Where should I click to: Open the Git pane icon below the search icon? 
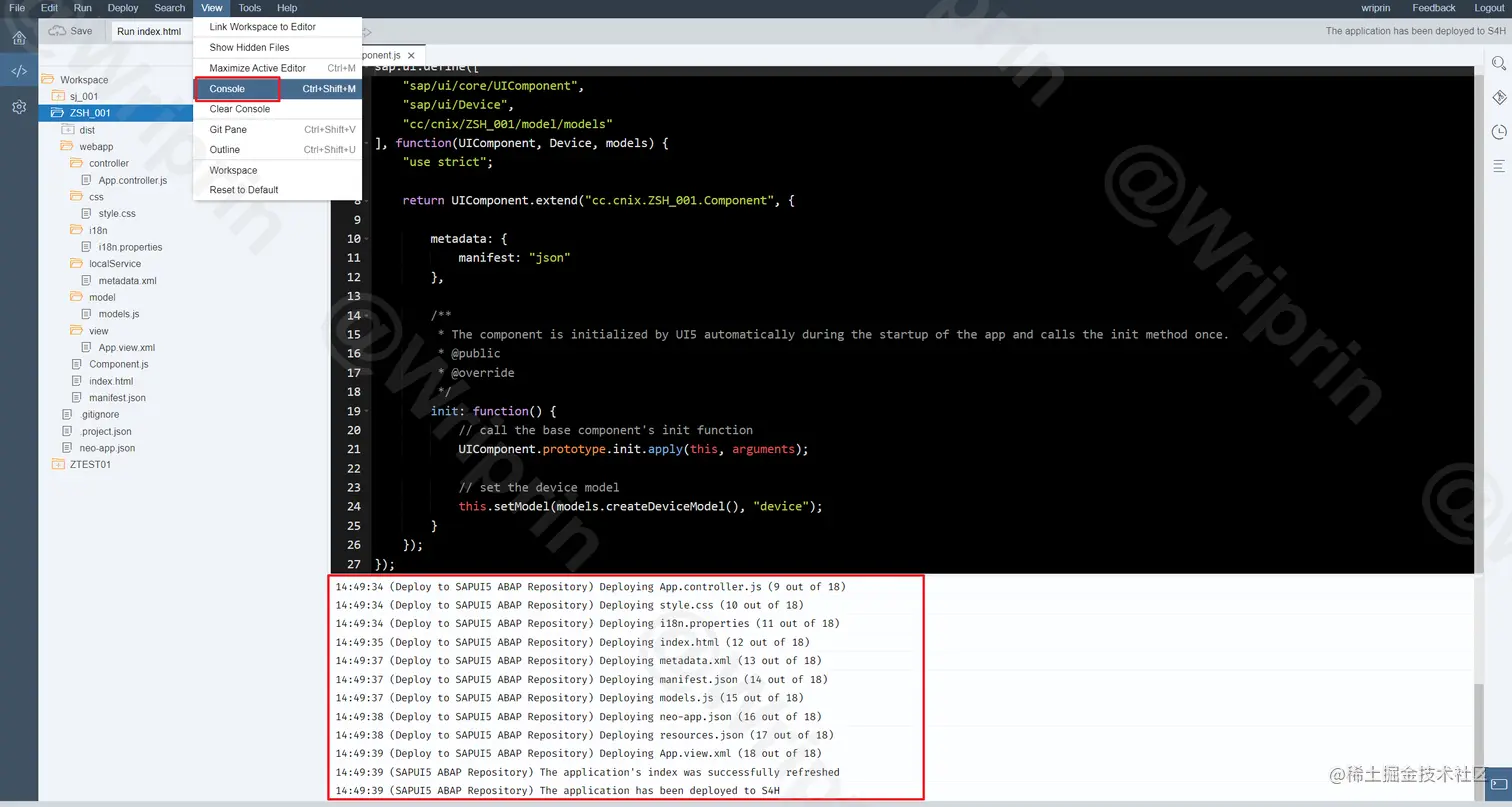pos(1497,97)
